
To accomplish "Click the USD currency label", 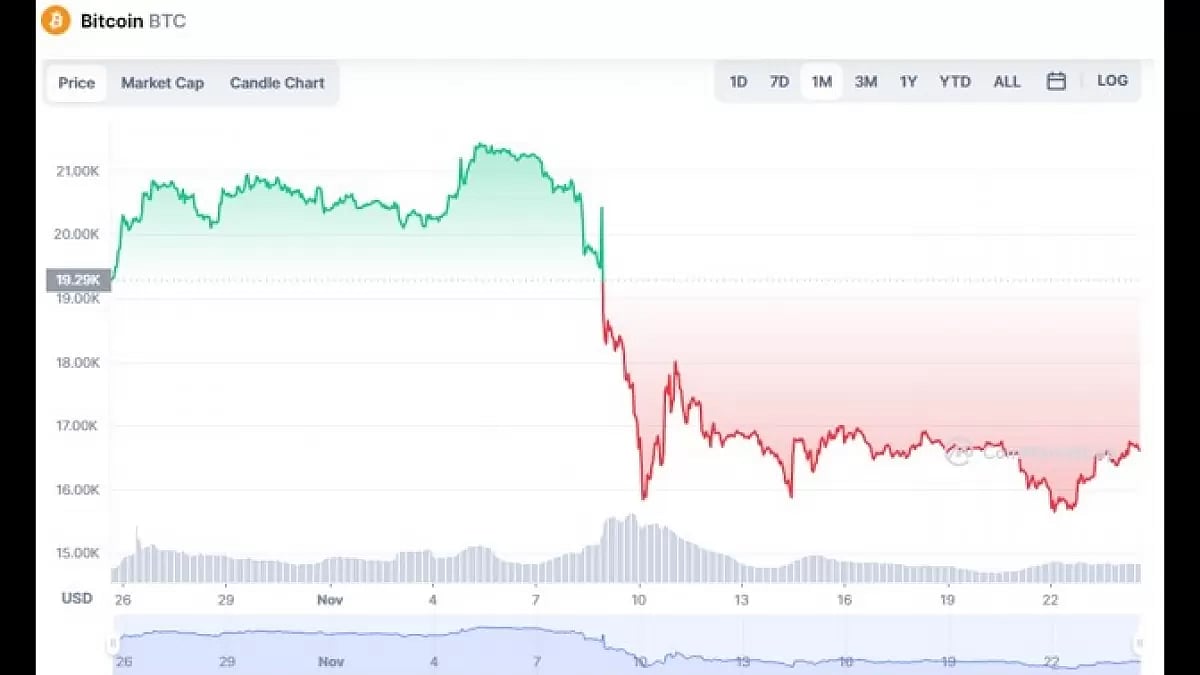I will pyautogui.click(x=75, y=598).
